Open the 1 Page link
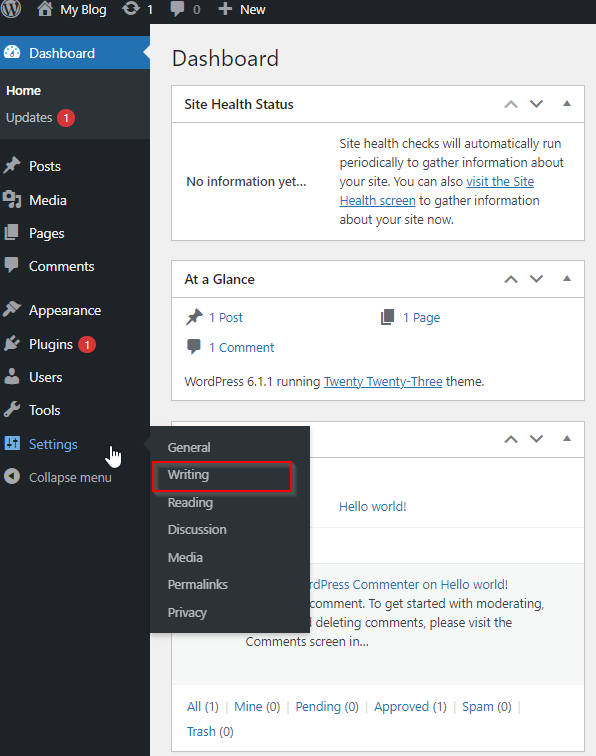Image resolution: width=596 pixels, height=756 pixels. 421,318
